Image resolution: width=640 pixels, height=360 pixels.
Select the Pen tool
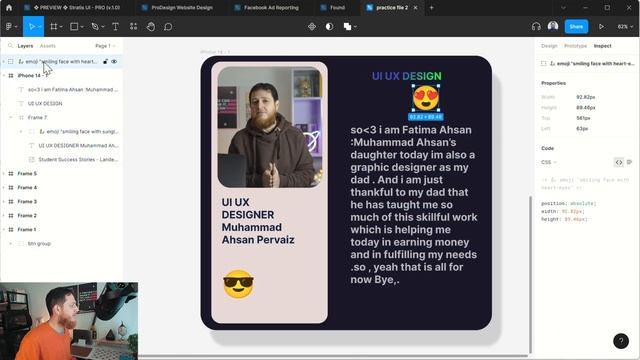point(95,27)
